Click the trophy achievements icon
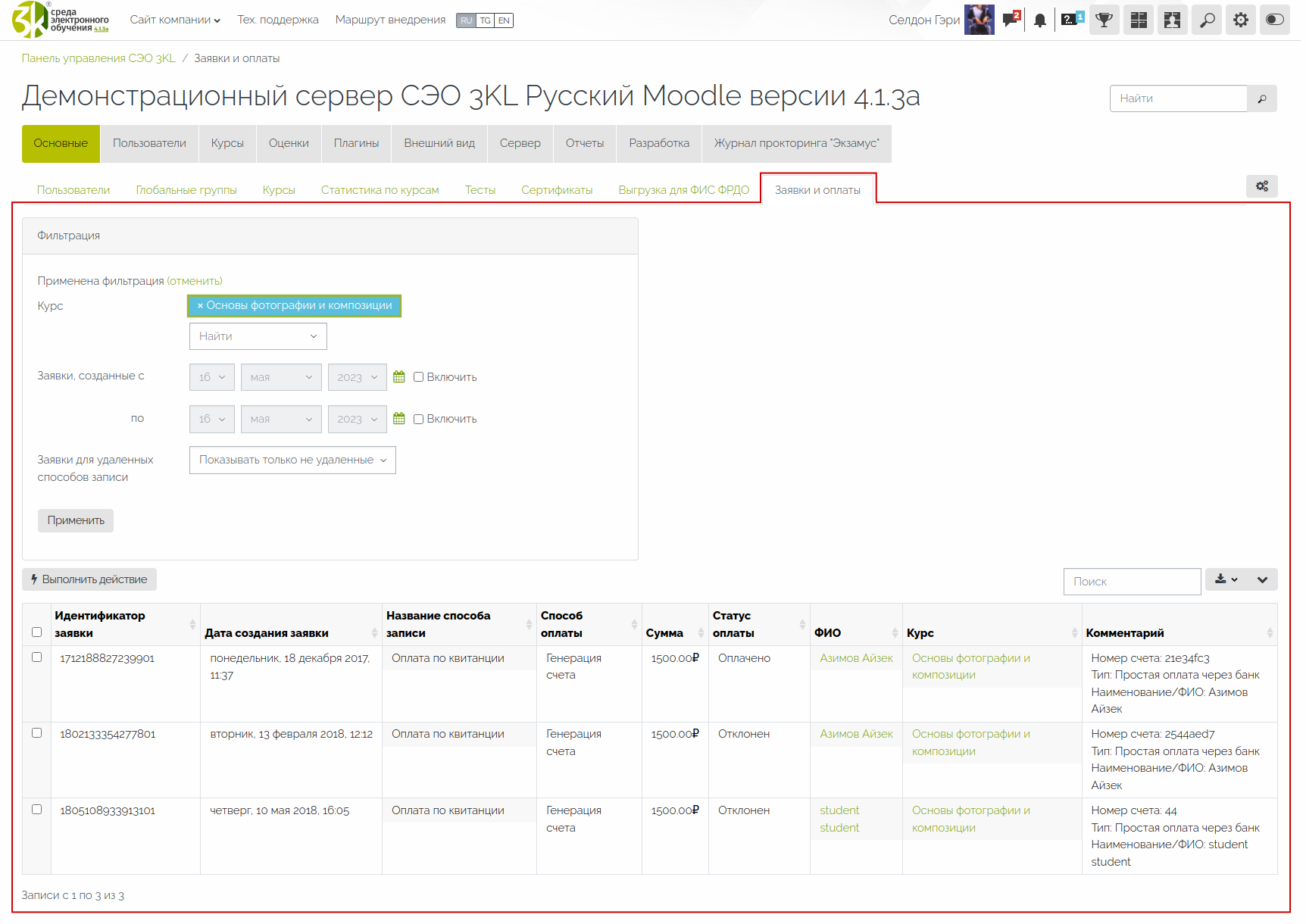 coord(1104,20)
